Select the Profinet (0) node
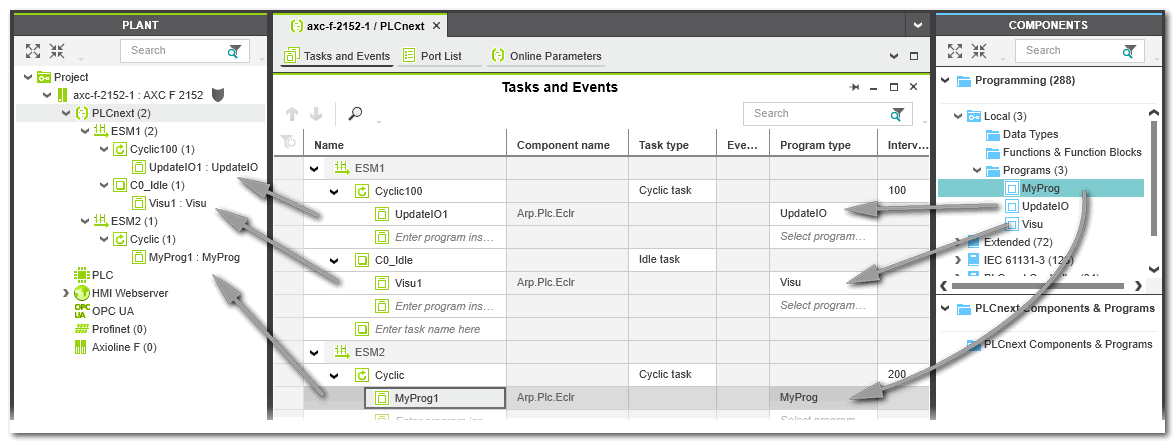The image size is (1176, 444). pyautogui.click(x=118, y=329)
